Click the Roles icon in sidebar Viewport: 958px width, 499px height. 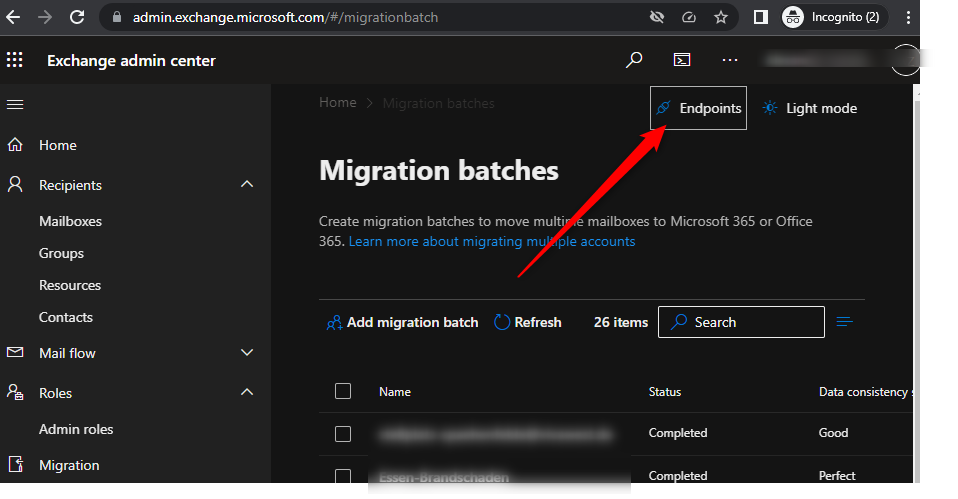tap(15, 392)
